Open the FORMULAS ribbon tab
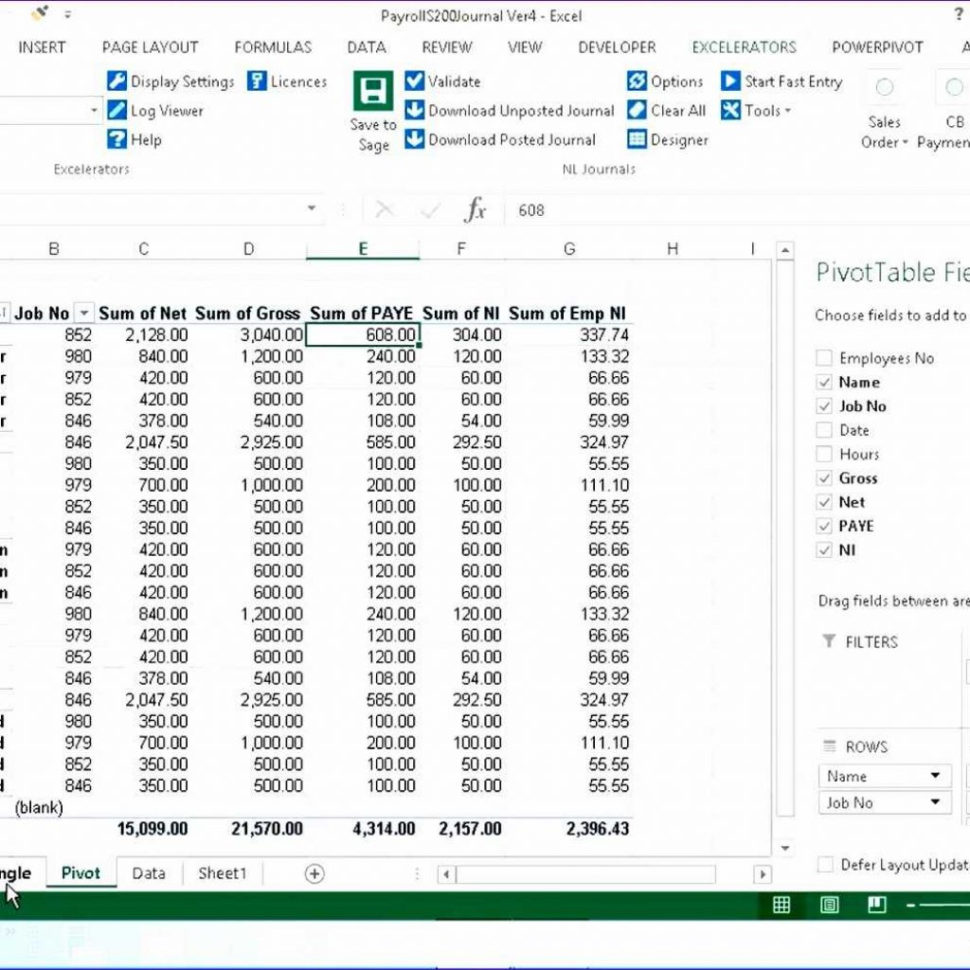Screen dimensions: 970x970 pos(273,47)
